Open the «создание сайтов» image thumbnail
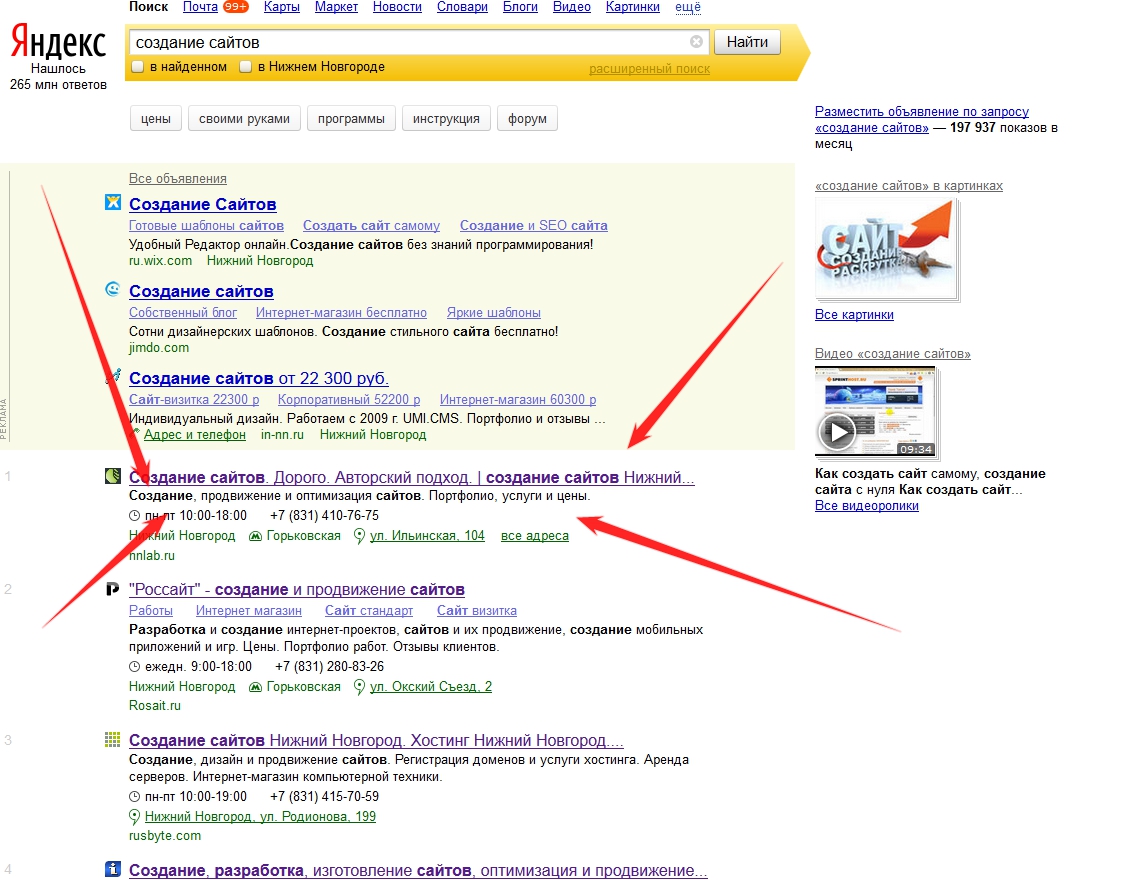Screen dimensions: 1146x880 (x=886, y=249)
